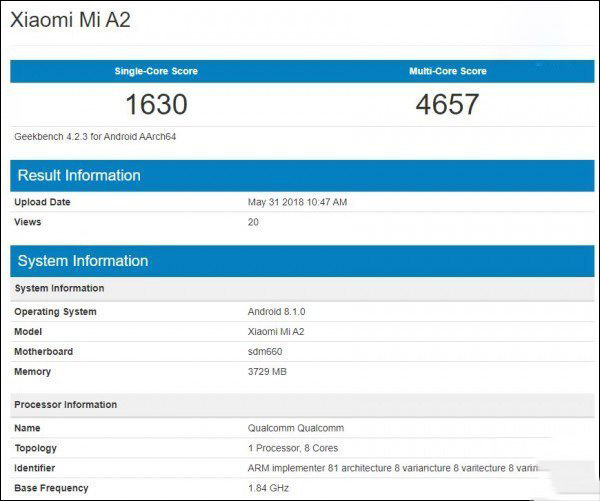Click the multi-core score value 4657
Screen dimensions: 600x501
click(x=447, y=104)
